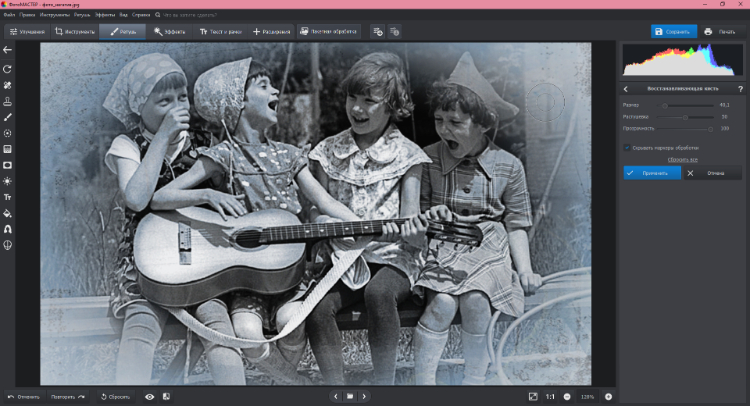Collapse brush panel with back chevron
The image size is (750, 406).
(x=626, y=89)
